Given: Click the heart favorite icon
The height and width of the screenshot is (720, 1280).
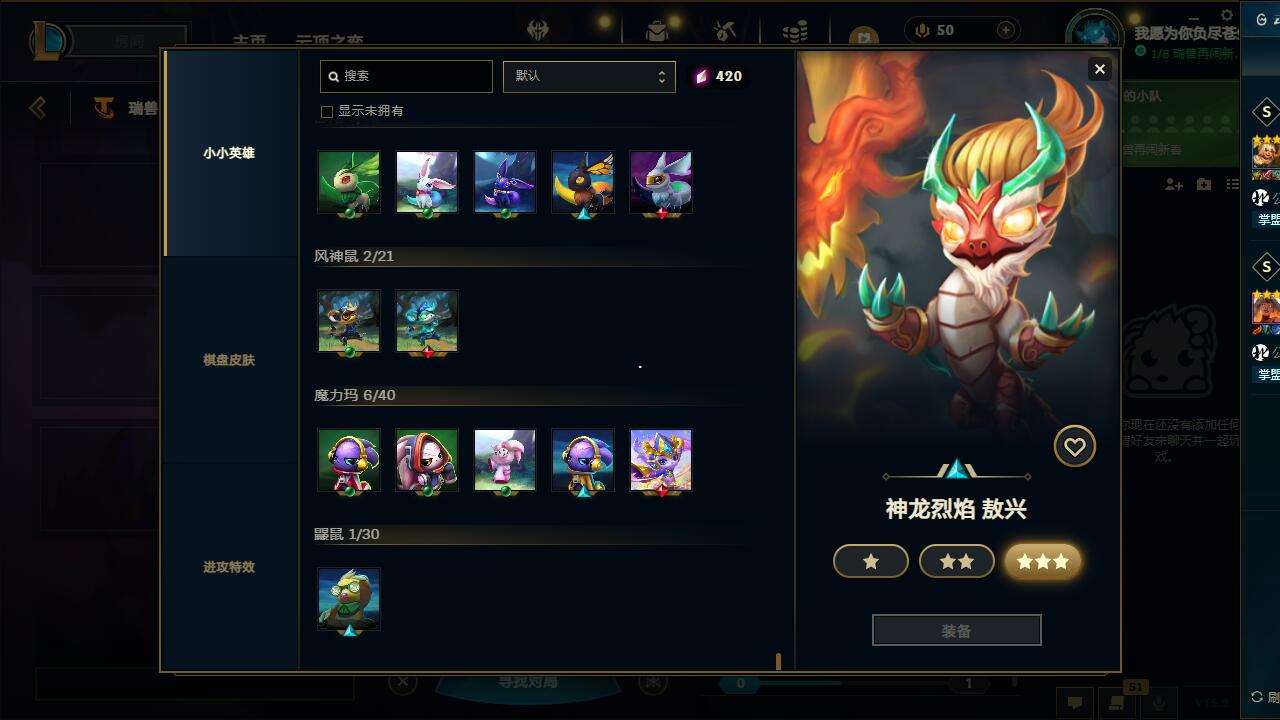Looking at the screenshot, I should click(1075, 447).
